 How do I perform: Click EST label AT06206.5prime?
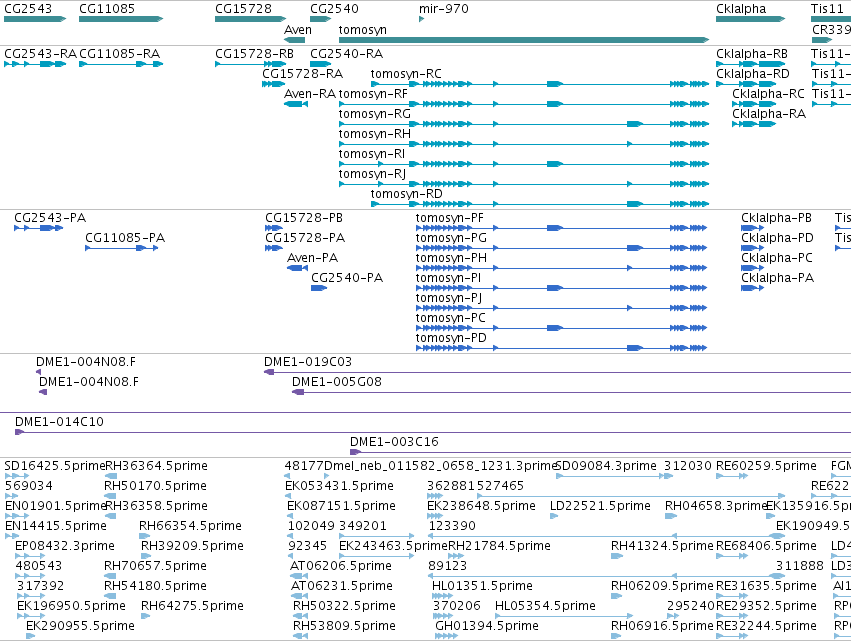341,566
